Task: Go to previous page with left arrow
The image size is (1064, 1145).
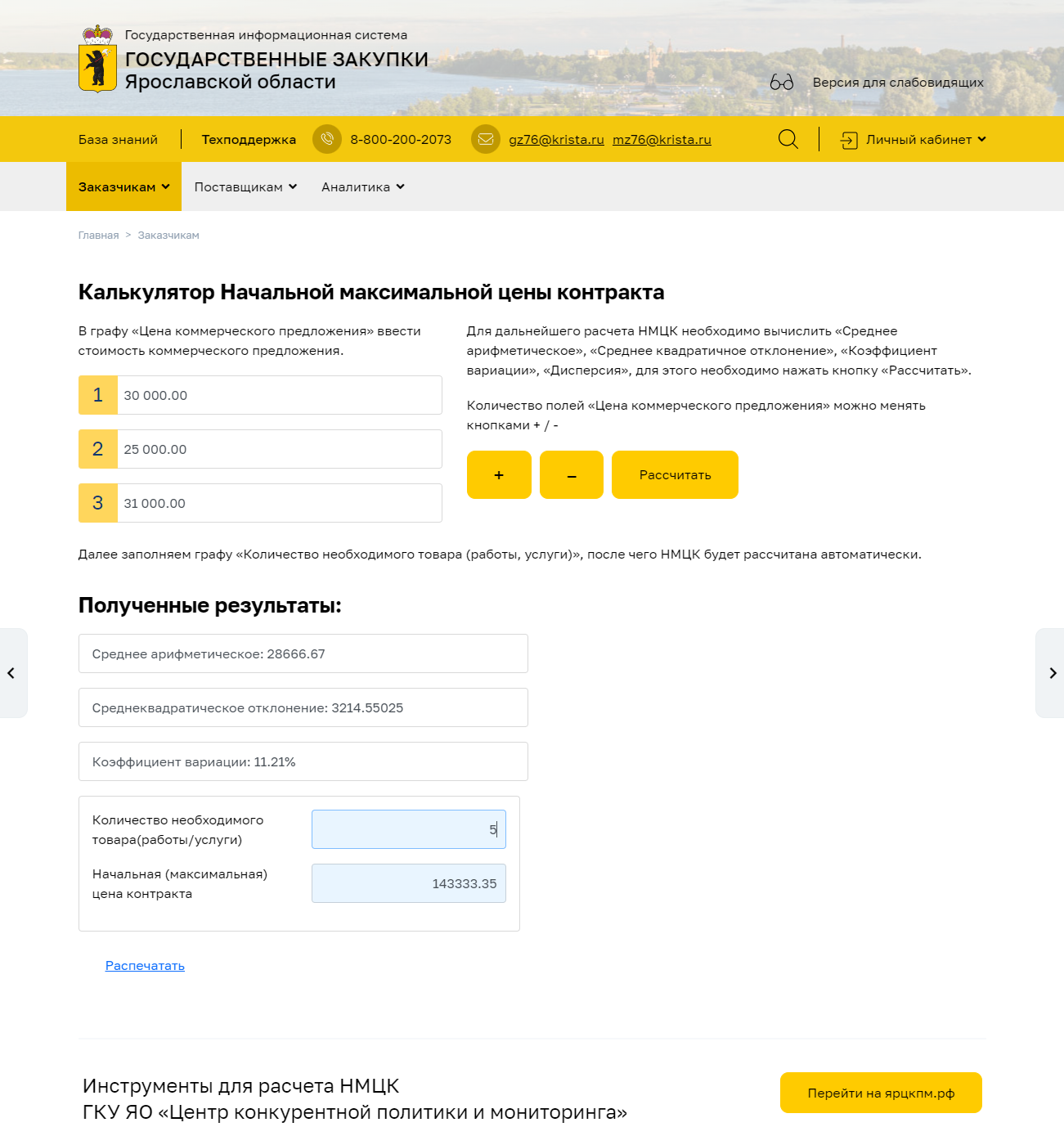Action: [11, 673]
